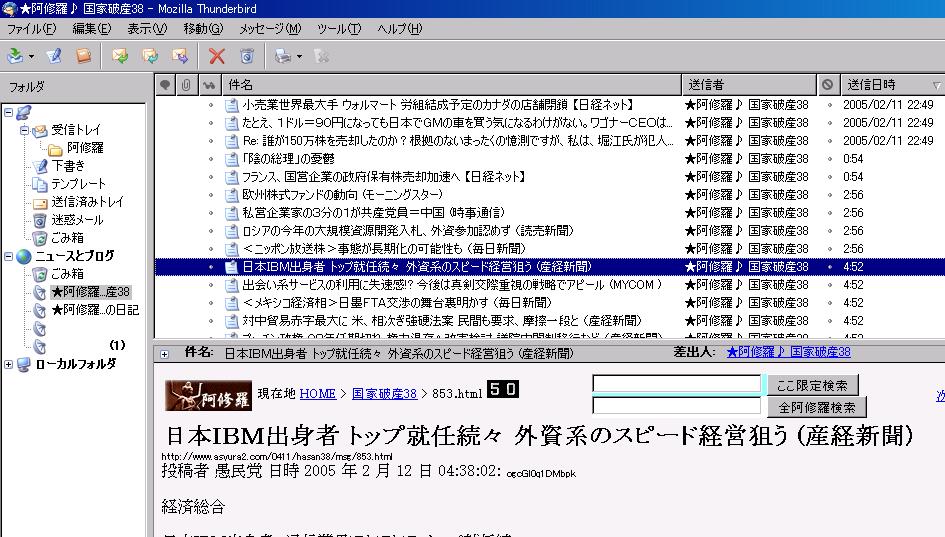The height and width of the screenshot is (537, 945).
Task: Collapse the ニュースとブログ account
Action: (8, 256)
